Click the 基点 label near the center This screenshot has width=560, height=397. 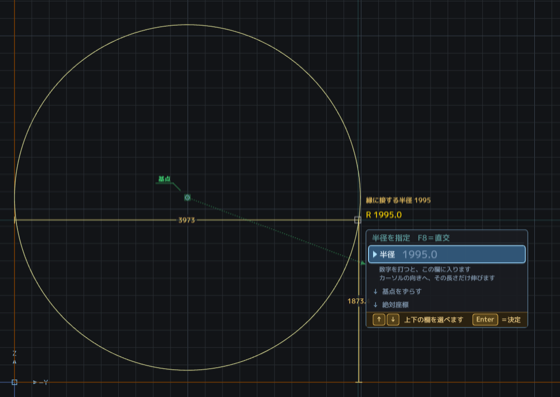pos(164,179)
